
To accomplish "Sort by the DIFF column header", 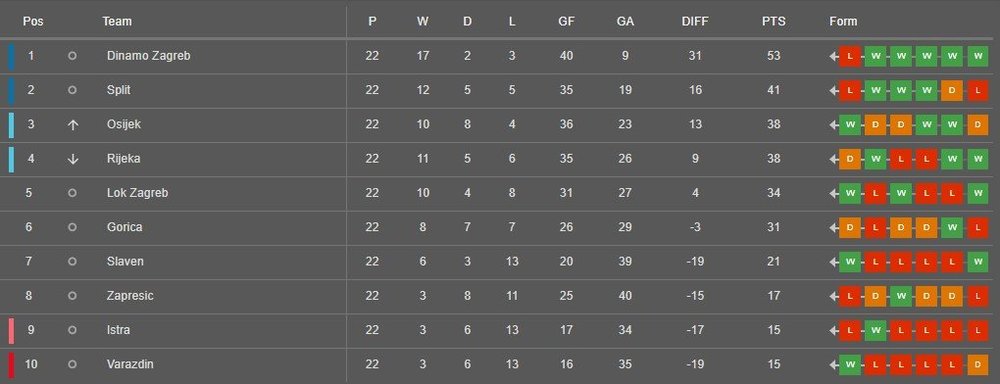I will [x=695, y=22].
